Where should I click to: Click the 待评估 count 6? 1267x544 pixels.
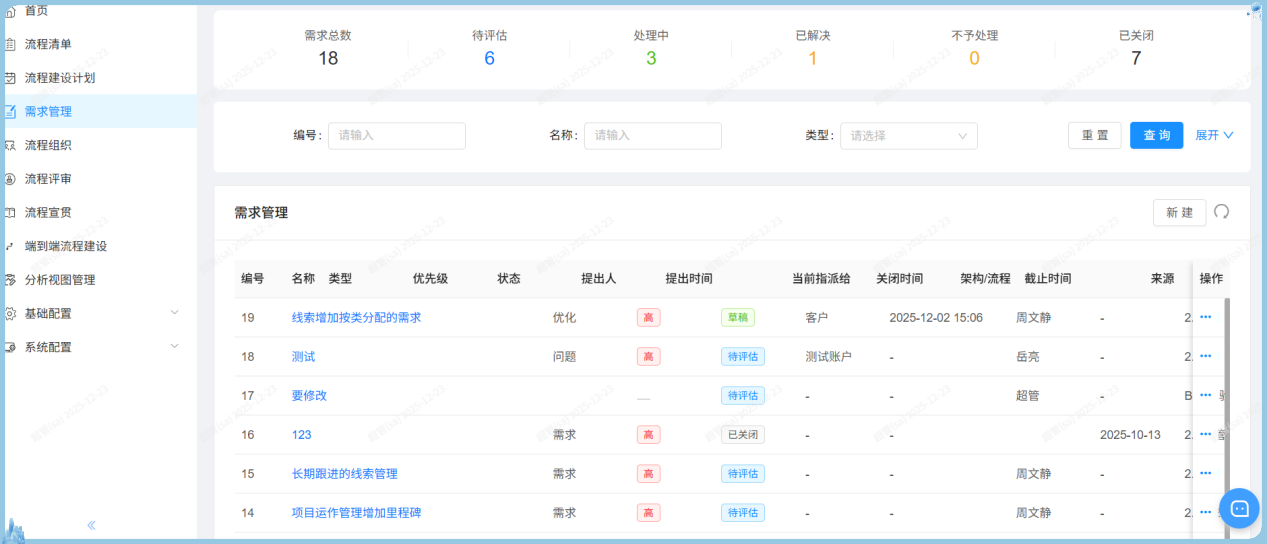(x=489, y=58)
